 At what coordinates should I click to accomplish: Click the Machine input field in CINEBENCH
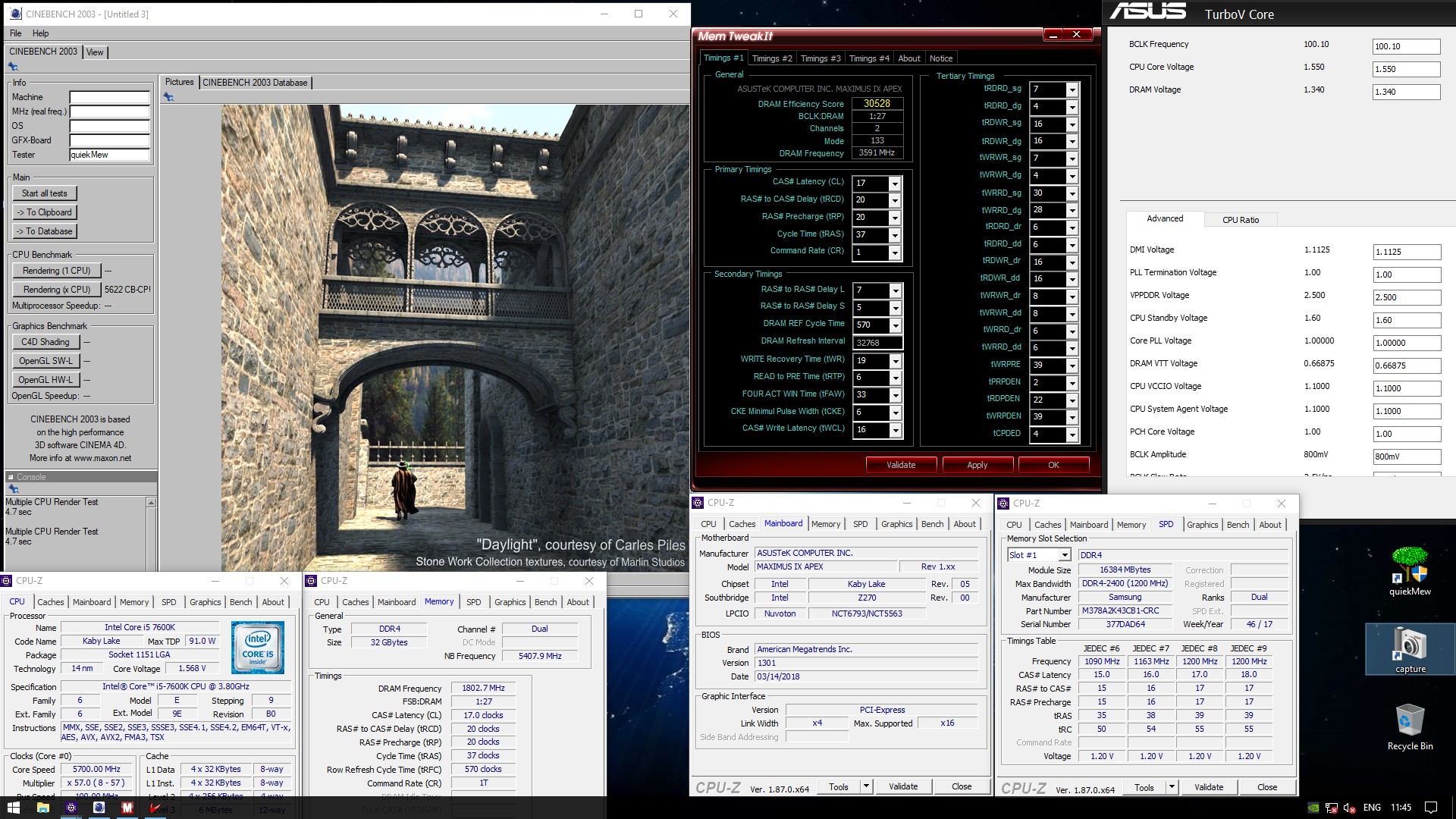pyautogui.click(x=110, y=97)
